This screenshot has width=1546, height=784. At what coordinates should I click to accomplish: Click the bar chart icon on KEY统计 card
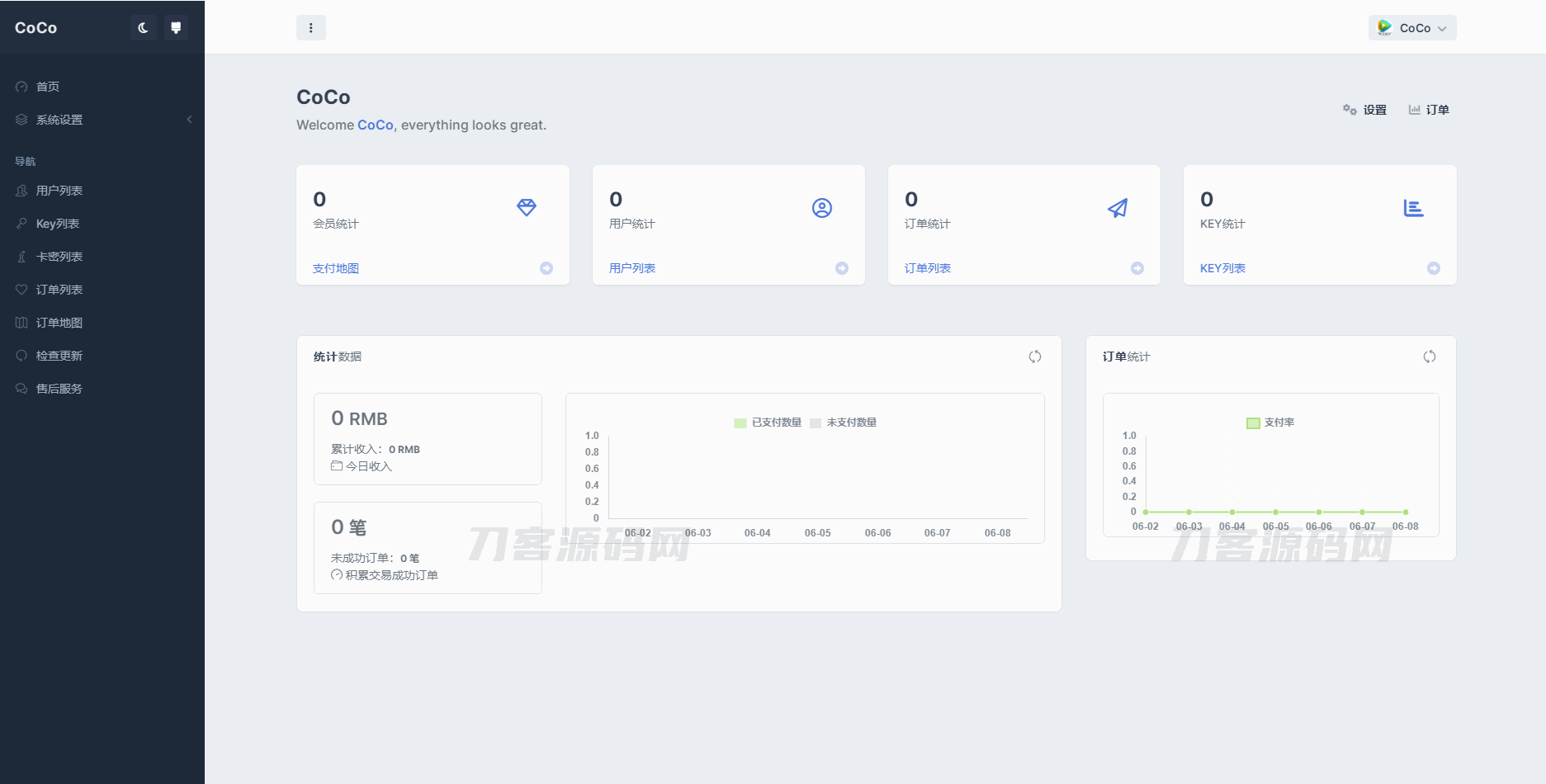[1413, 208]
